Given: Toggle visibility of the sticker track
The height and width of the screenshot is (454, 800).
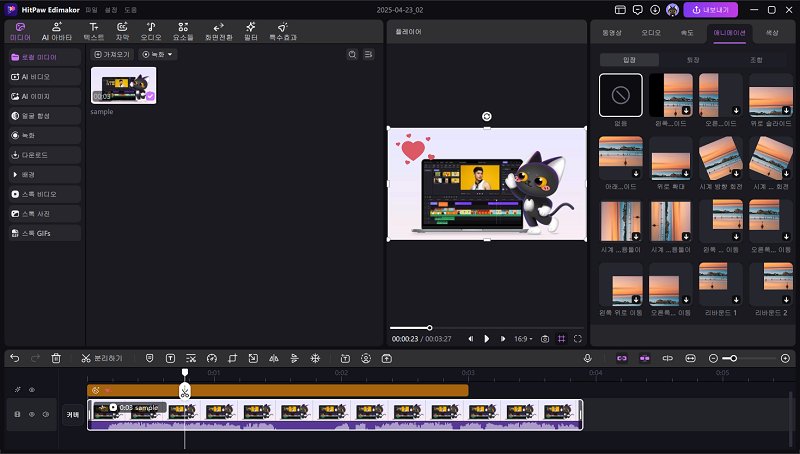Looking at the screenshot, I should click(x=32, y=390).
